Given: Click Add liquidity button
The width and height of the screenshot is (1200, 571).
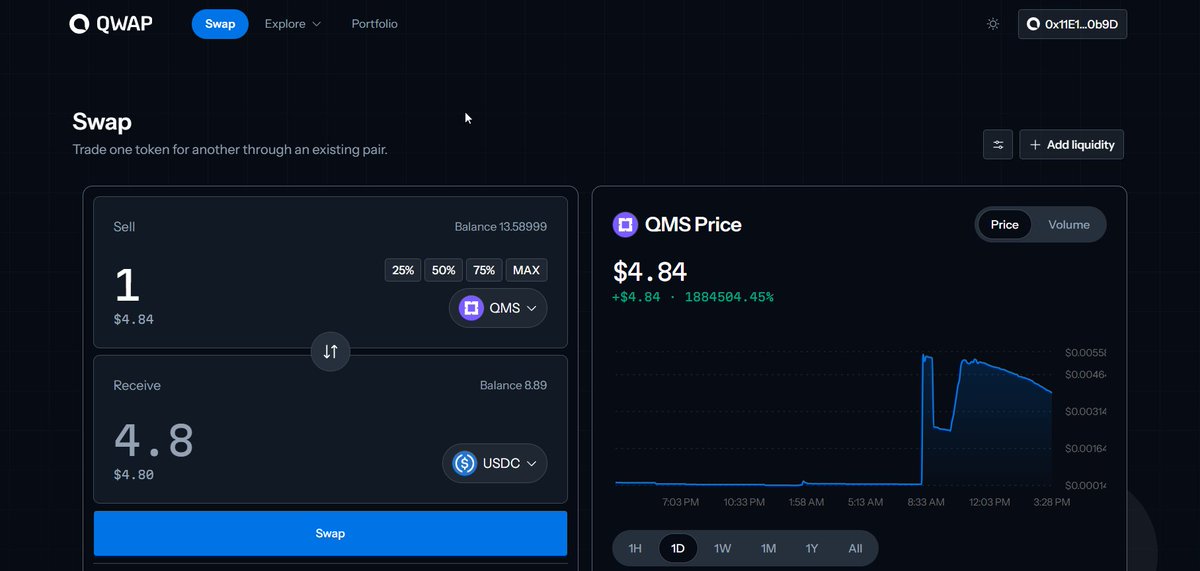Looking at the screenshot, I should [x=1072, y=145].
